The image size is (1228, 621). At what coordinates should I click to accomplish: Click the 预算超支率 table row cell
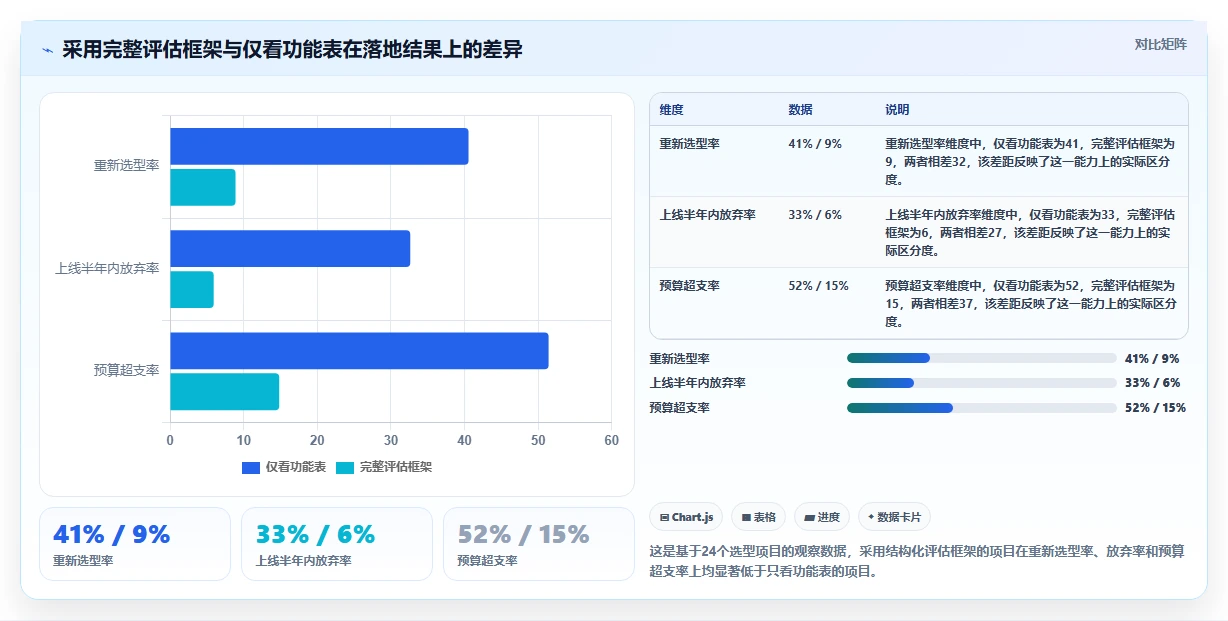pos(689,286)
